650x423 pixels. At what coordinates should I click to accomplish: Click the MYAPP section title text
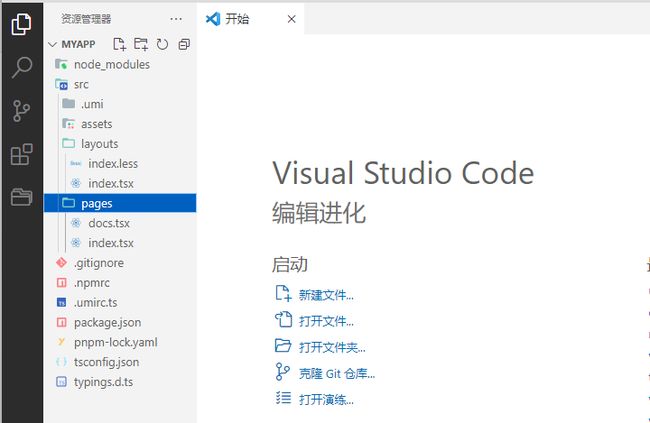pos(78,44)
